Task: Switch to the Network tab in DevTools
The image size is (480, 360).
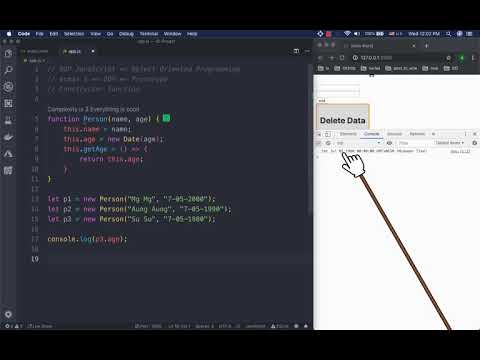Action: [x=417, y=134]
